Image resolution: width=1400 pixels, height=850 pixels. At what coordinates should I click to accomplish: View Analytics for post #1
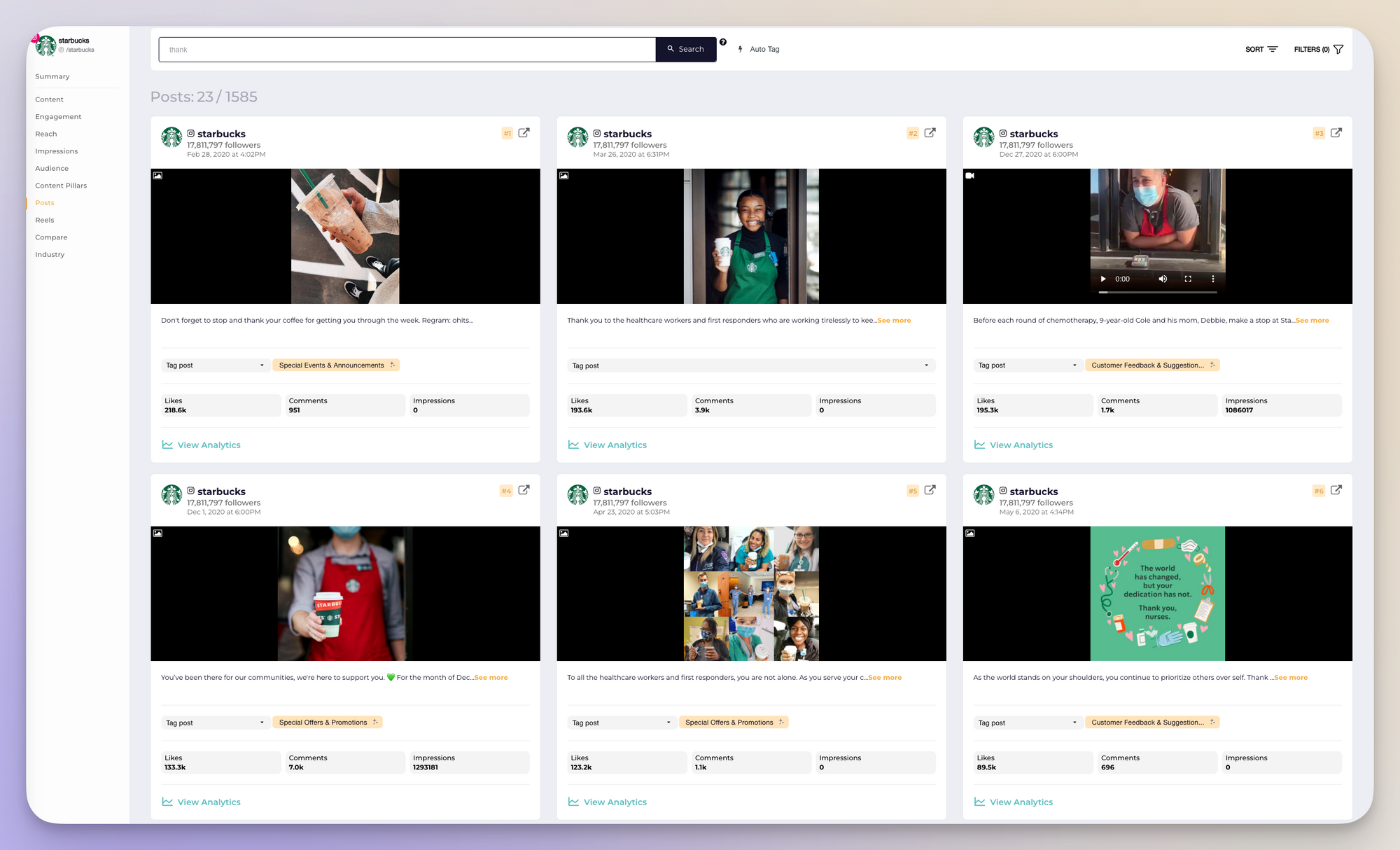coord(202,445)
